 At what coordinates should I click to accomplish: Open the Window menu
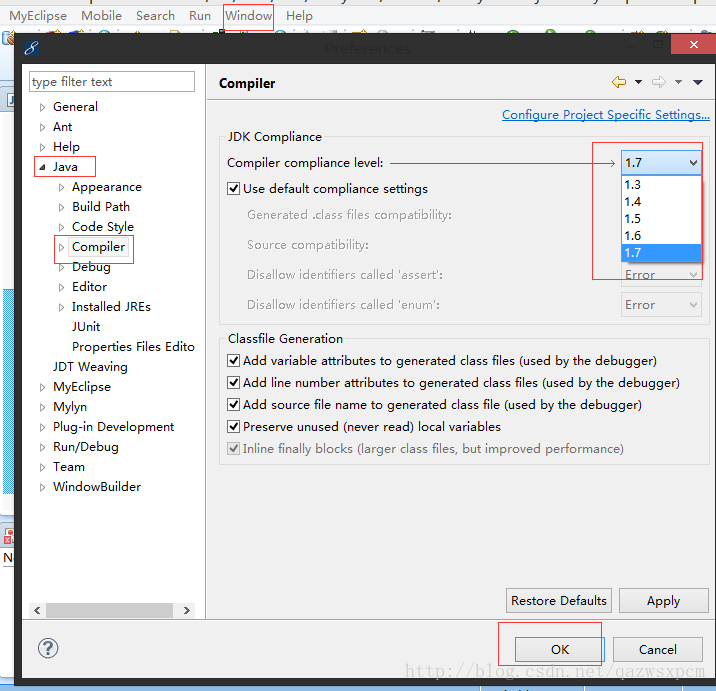pos(248,16)
